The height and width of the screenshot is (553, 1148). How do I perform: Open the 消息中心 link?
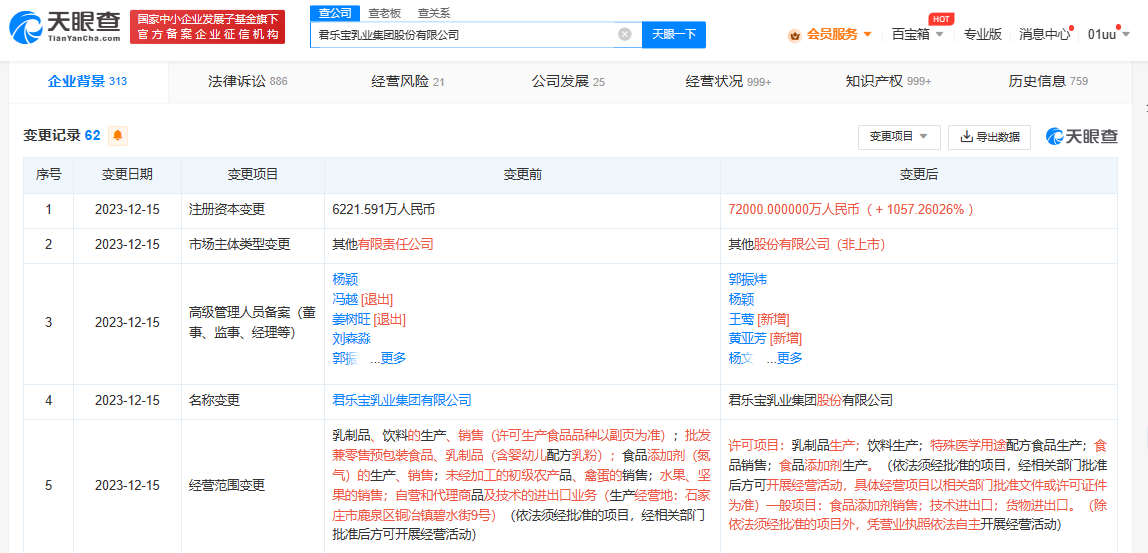click(x=1045, y=34)
